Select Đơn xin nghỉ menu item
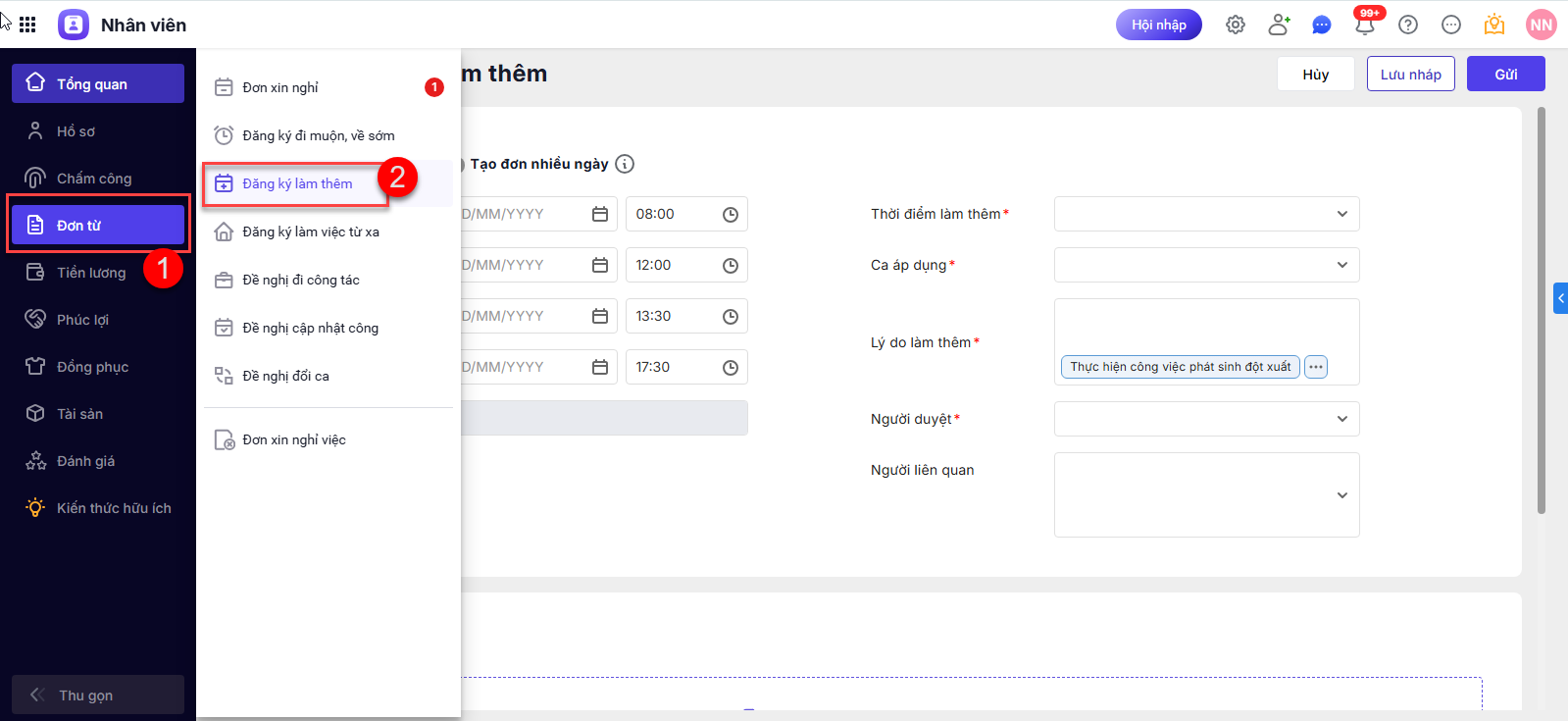This screenshot has height=721, width=1568. click(280, 87)
